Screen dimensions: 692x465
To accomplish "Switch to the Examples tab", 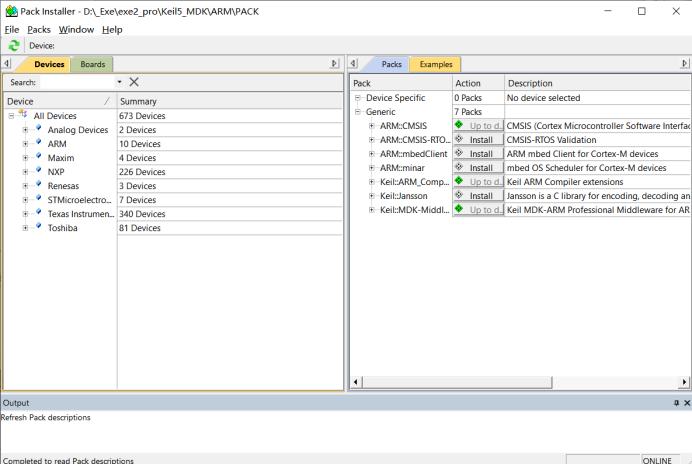I will coord(436,64).
